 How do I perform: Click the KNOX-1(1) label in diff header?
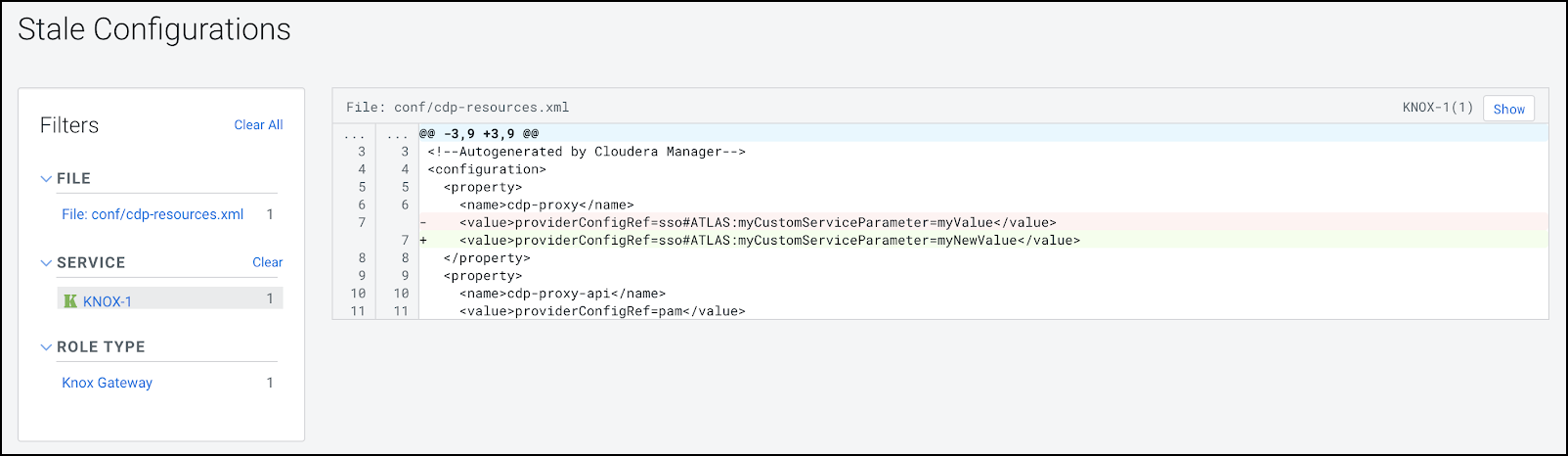(x=1437, y=108)
